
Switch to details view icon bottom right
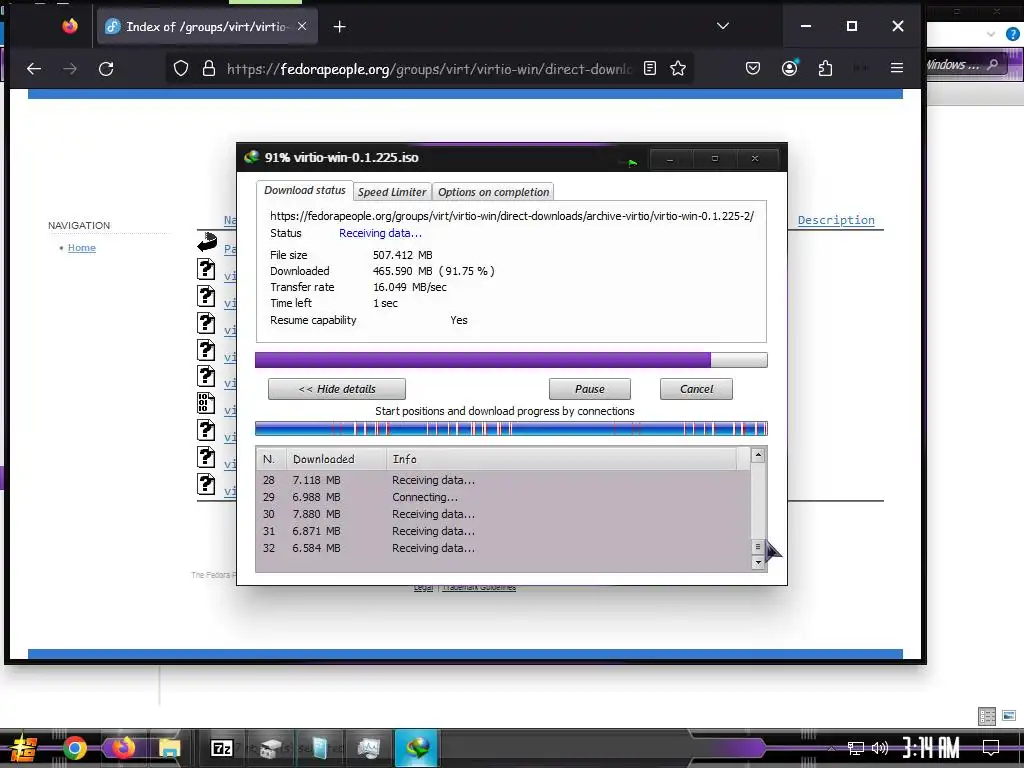click(987, 716)
